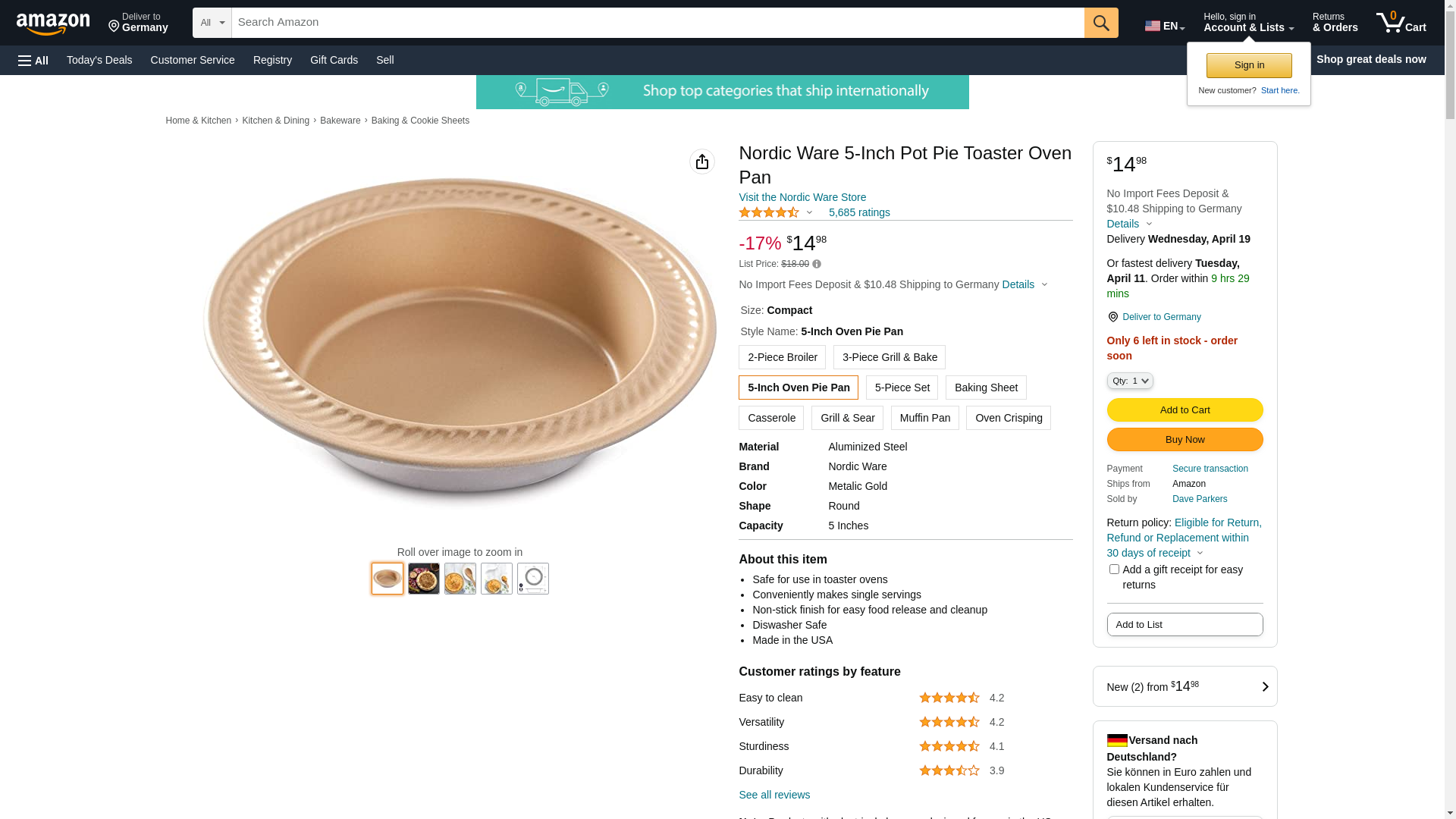Open the EN language flag selector
Image resolution: width=1456 pixels, height=819 pixels.
(1164, 26)
